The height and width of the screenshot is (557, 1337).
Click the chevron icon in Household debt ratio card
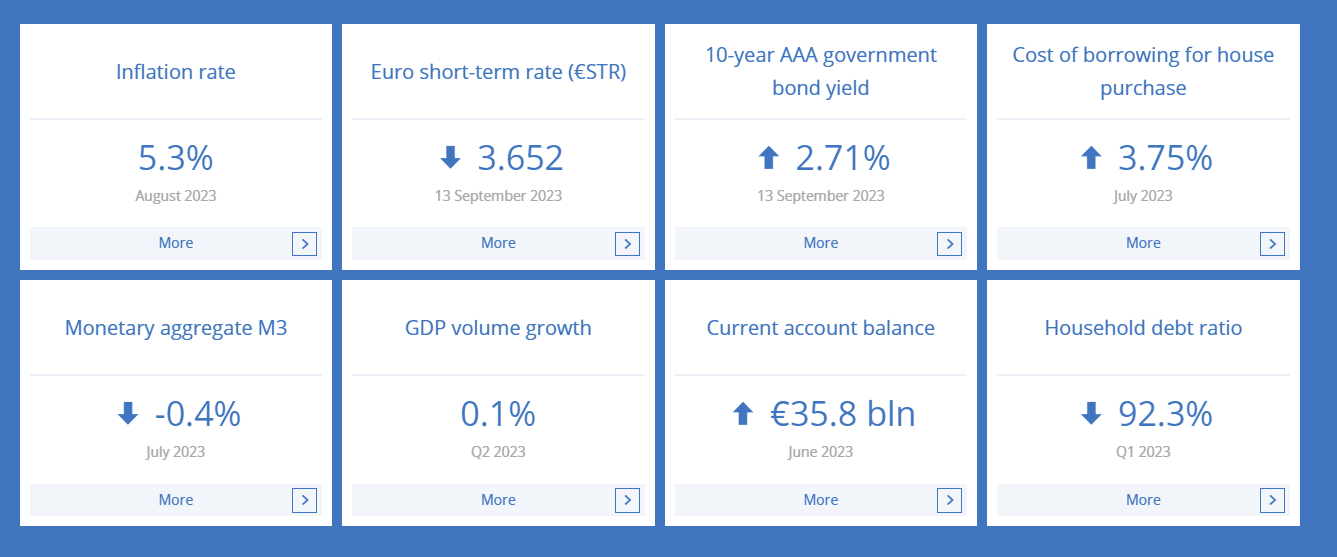[x=1272, y=501]
